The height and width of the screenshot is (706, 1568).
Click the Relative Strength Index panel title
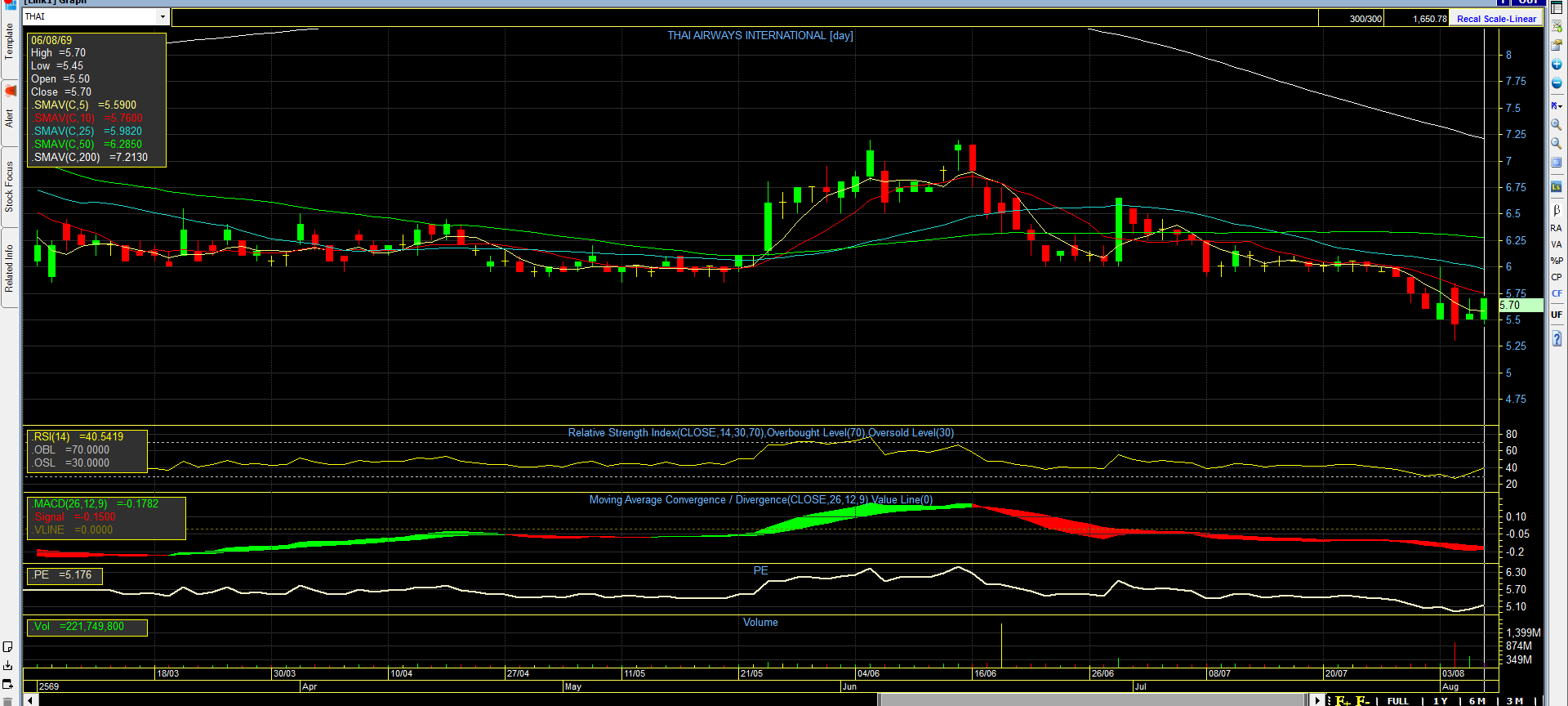click(761, 433)
